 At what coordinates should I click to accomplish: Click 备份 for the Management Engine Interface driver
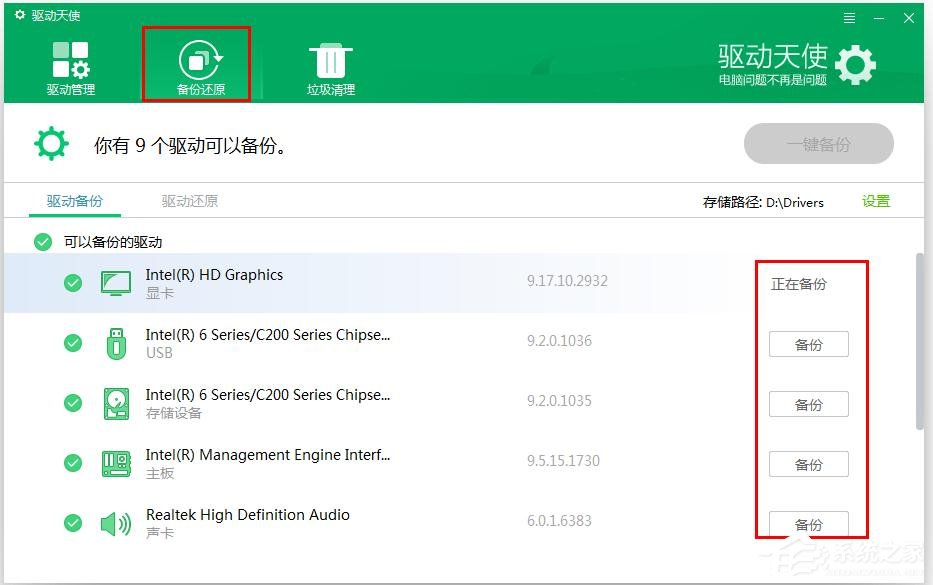click(808, 464)
